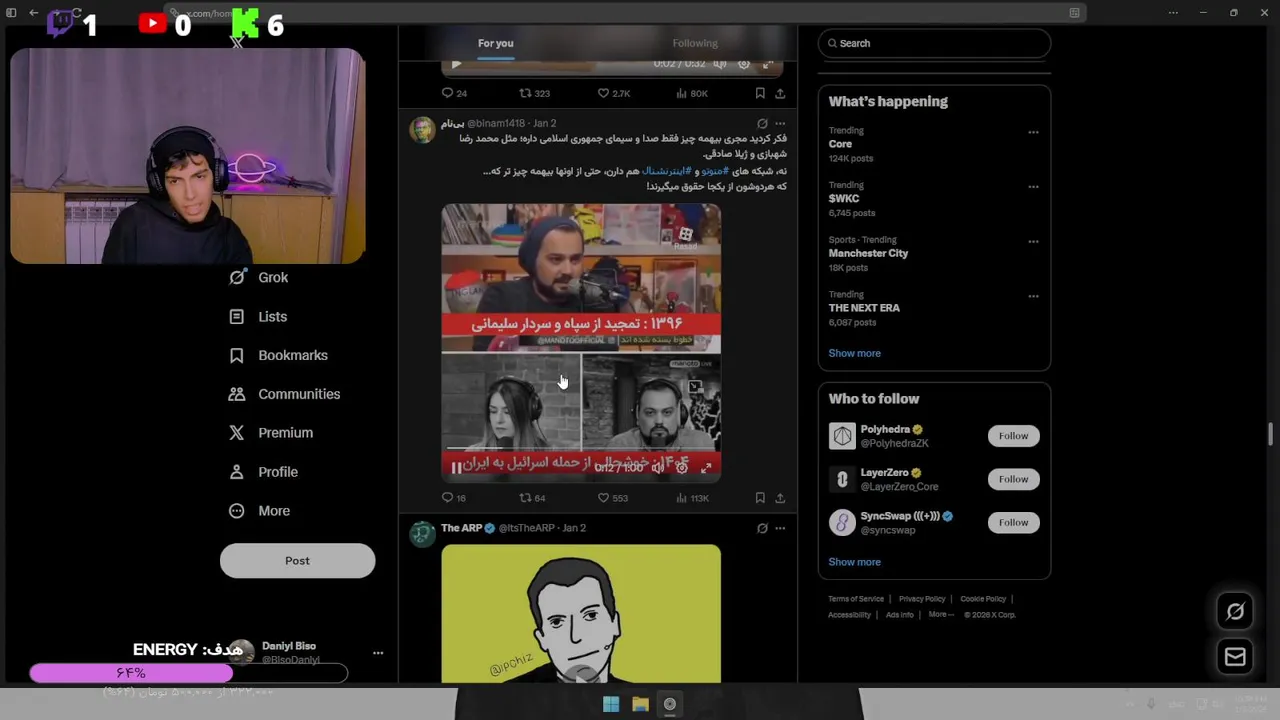
Task: Reply to the post with 24 replies
Action: [x=454, y=93]
